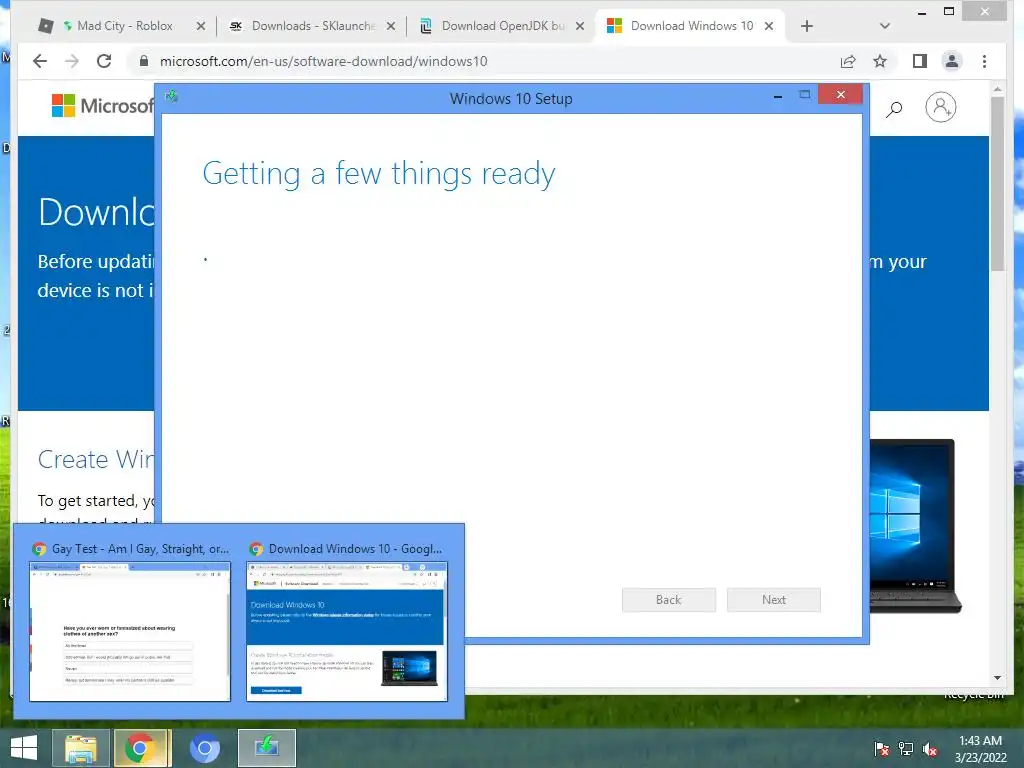Go back in Chrome with the back arrow
Image resolution: width=1024 pixels, height=768 pixels.
pyautogui.click(x=40, y=61)
